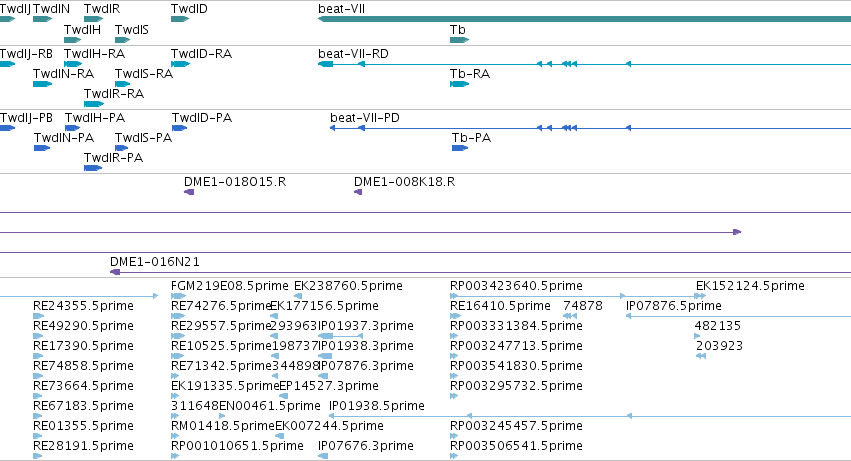The width and height of the screenshot is (851, 461).
Task: Select EST RP003331384.5prime
Action: point(516,326)
